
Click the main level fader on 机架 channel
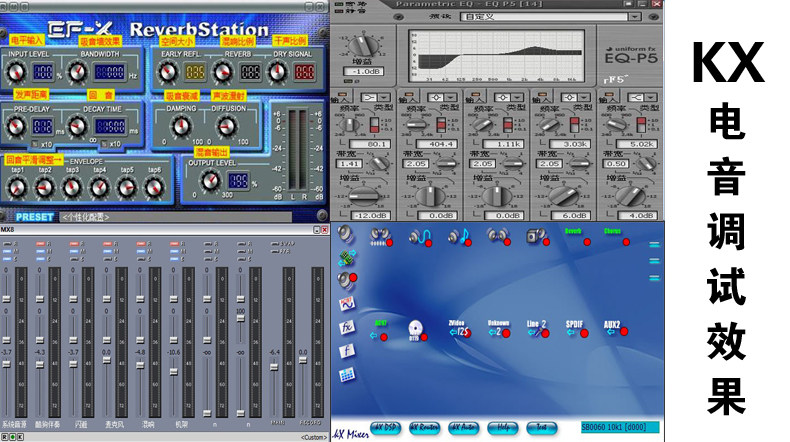click(174, 371)
